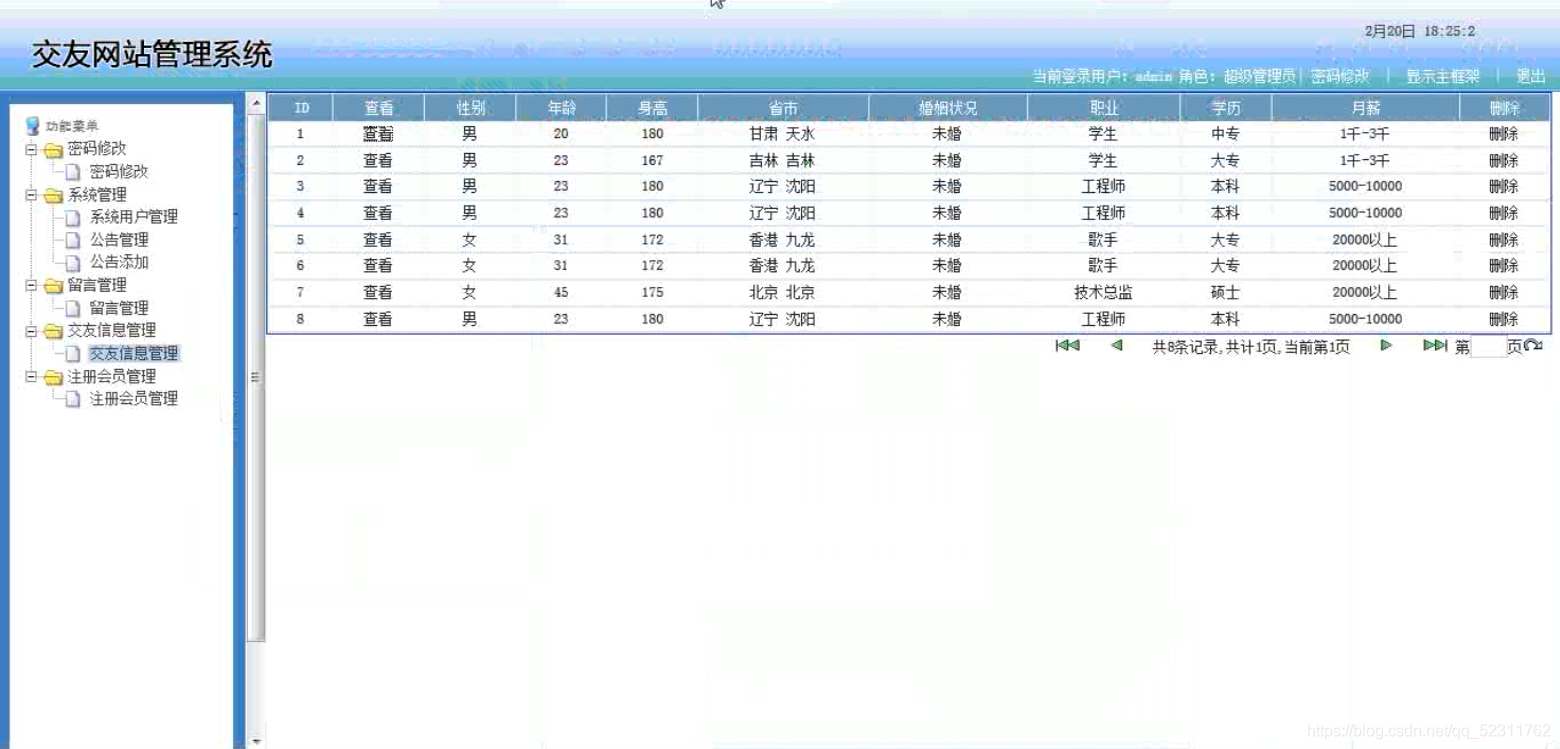Collapse the 注册会员管理 tree node
This screenshot has width=1560, height=749.
[31, 377]
